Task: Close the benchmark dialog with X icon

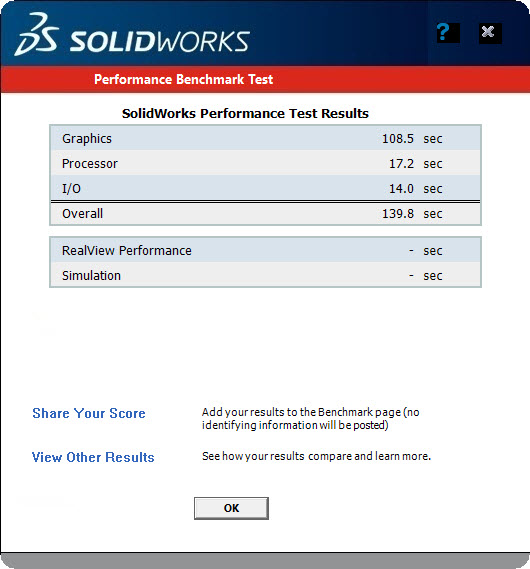Action: (490, 33)
